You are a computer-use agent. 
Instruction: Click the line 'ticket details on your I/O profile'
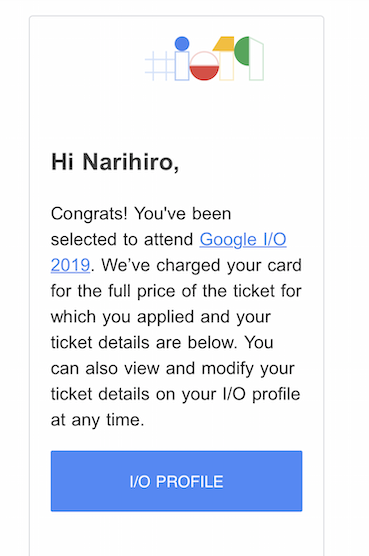pos(175,394)
